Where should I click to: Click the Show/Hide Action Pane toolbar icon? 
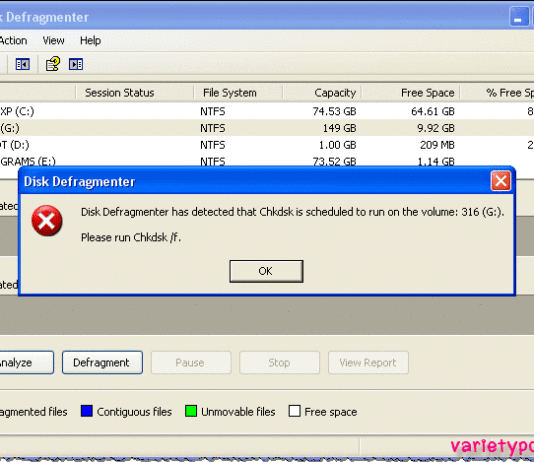tap(76, 64)
